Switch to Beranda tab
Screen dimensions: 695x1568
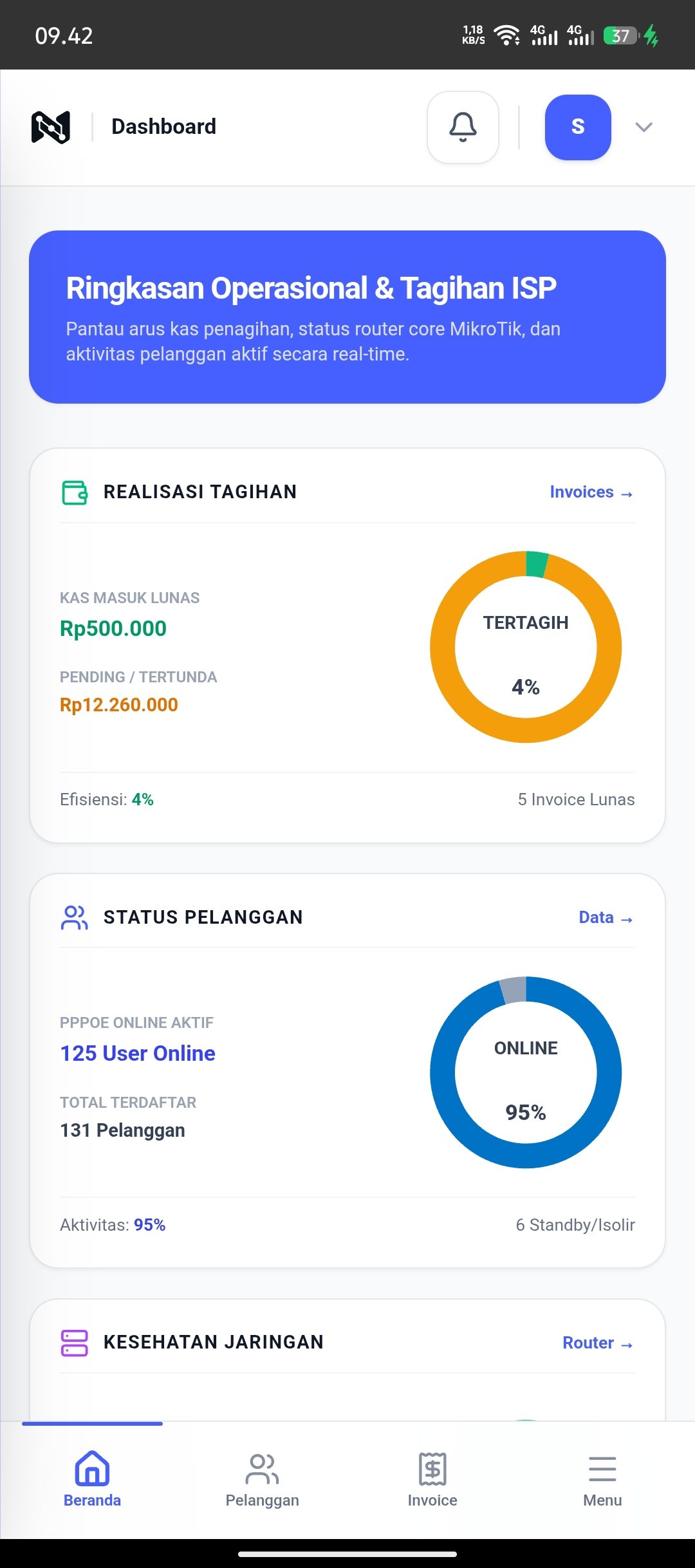coord(92,1479)
